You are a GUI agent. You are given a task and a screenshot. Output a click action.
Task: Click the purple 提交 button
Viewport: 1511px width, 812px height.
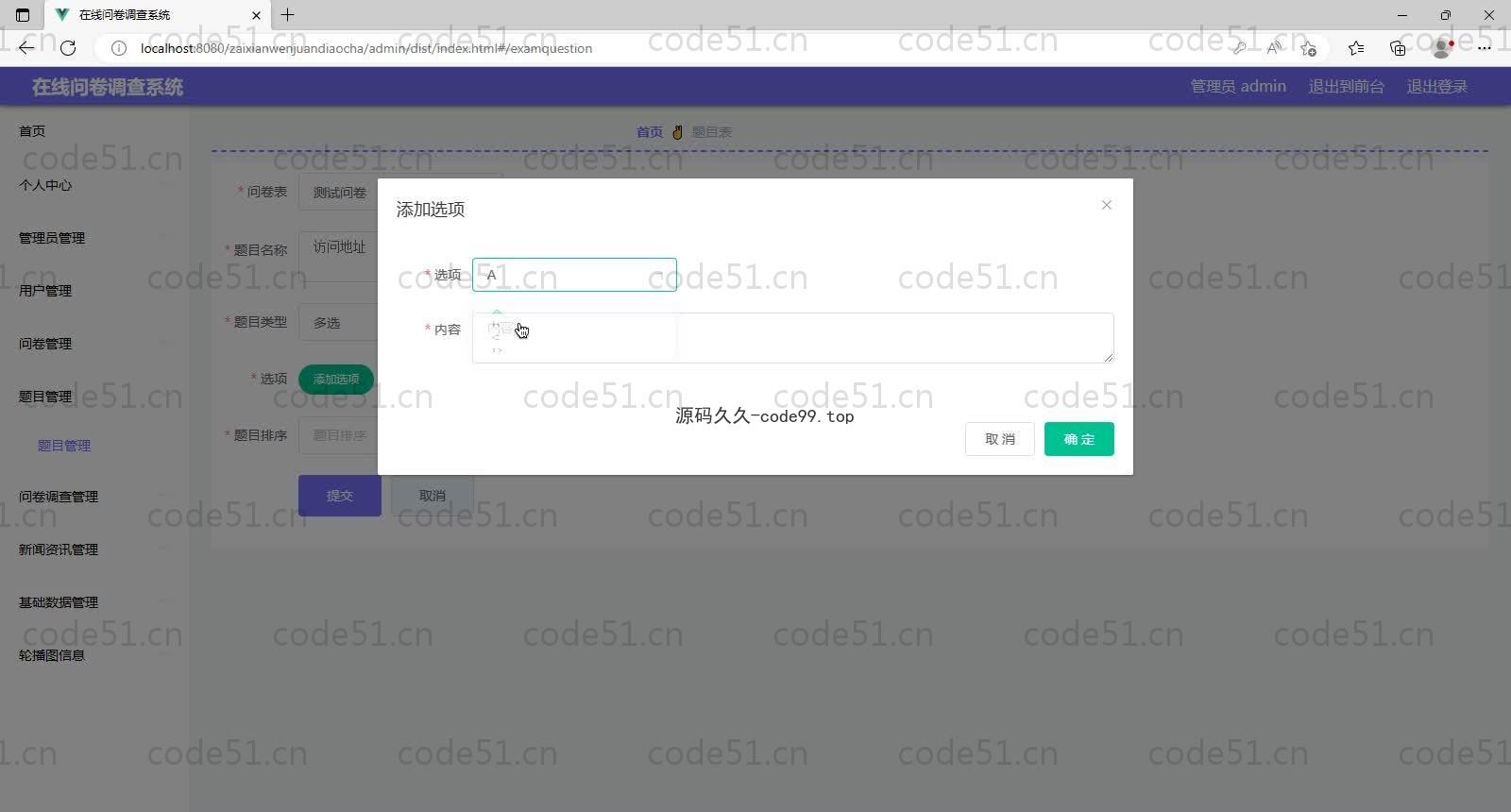click(340, 496)
